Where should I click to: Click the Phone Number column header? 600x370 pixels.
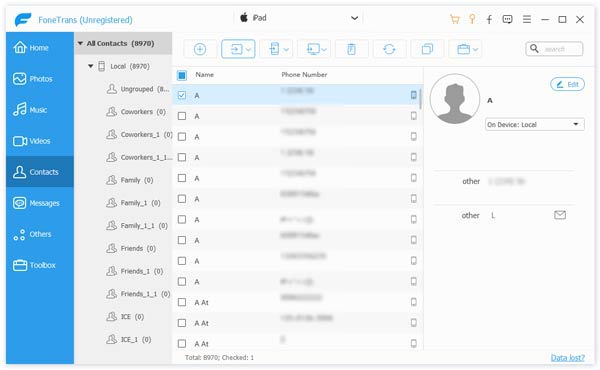pos(304,75)
